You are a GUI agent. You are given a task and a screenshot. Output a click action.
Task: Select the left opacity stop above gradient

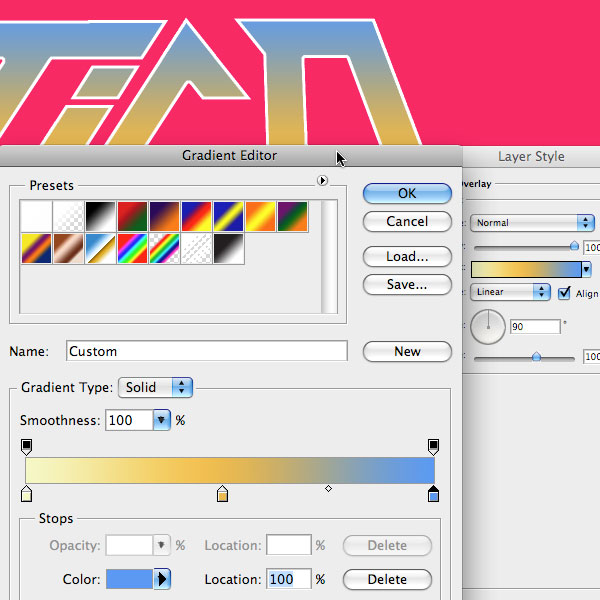[x=26, y=447]
